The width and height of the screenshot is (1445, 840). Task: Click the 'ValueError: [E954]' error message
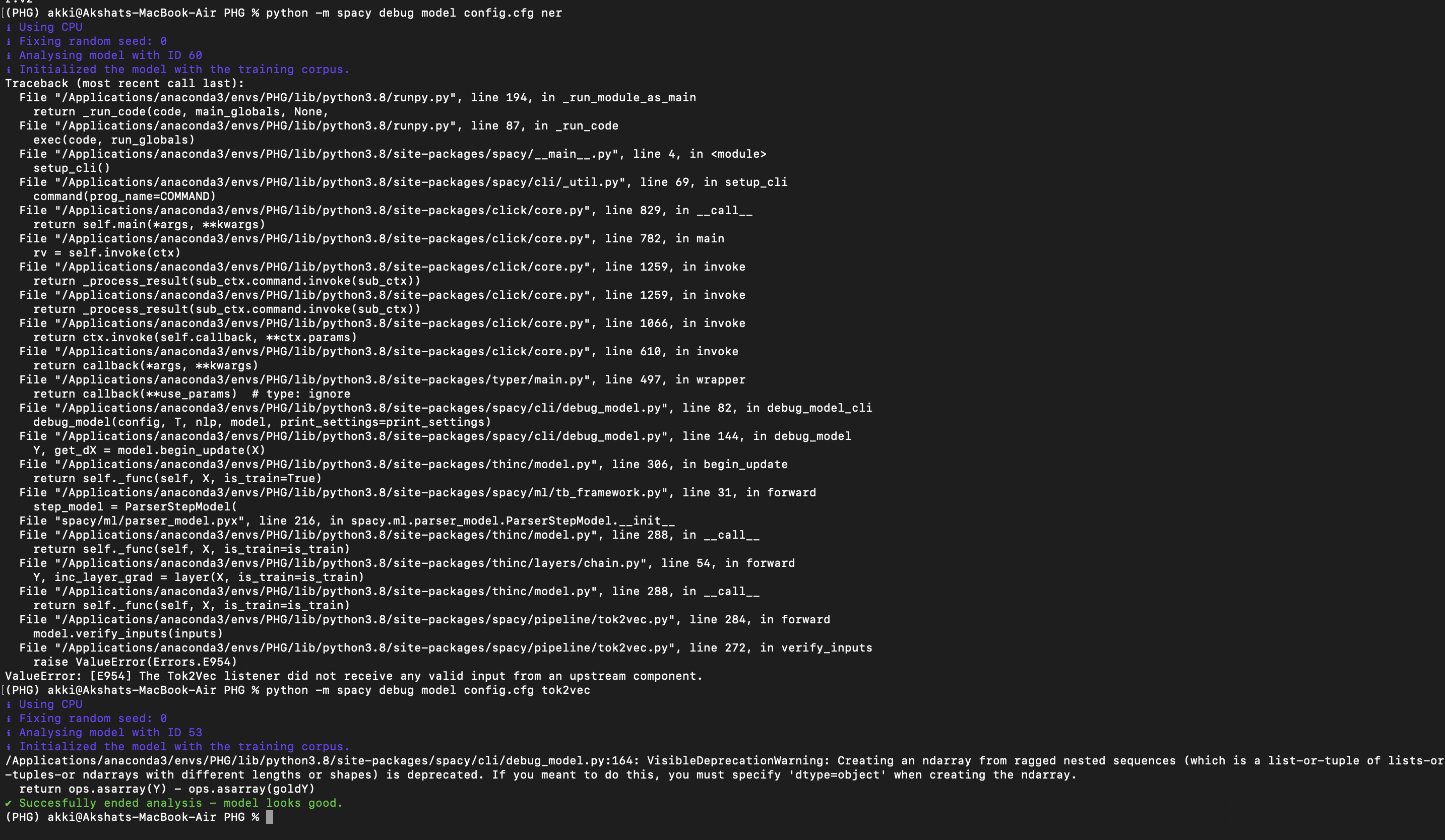click(x=354, y=676)
